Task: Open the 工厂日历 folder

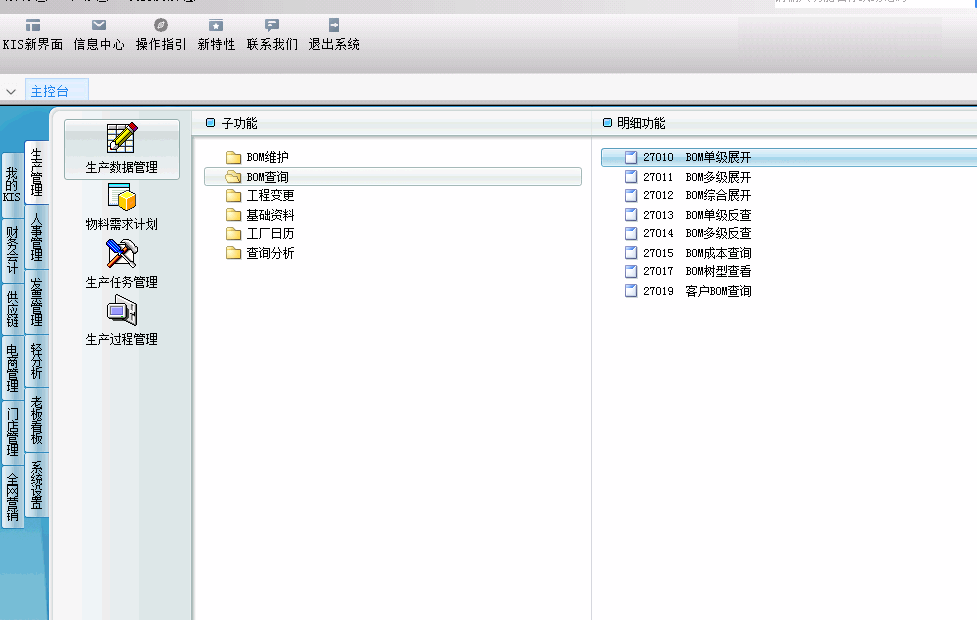Action: click(270, 234)
